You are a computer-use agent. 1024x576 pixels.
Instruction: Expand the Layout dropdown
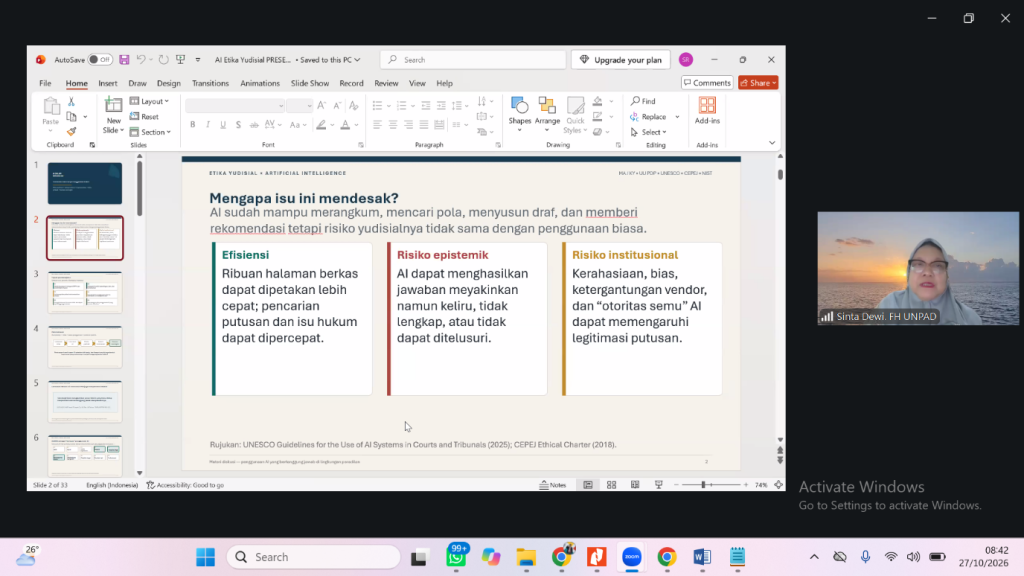pos(150,101)
